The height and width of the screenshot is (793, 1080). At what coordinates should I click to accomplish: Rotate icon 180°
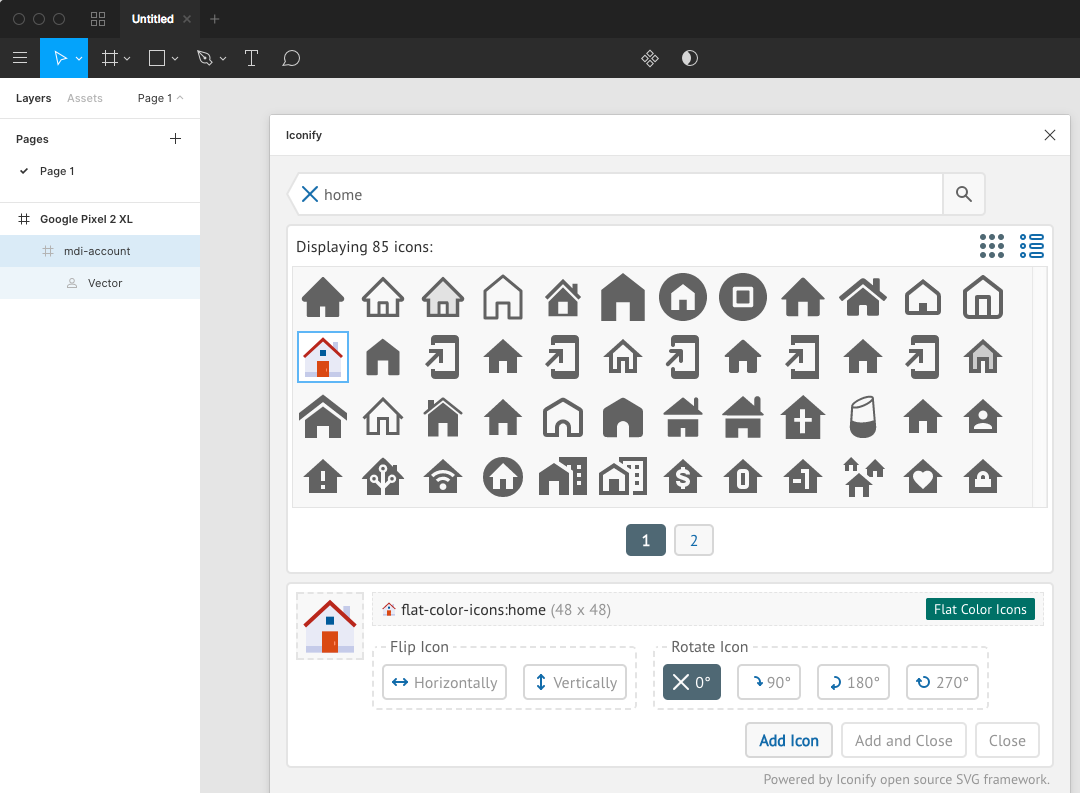point(853,682)
